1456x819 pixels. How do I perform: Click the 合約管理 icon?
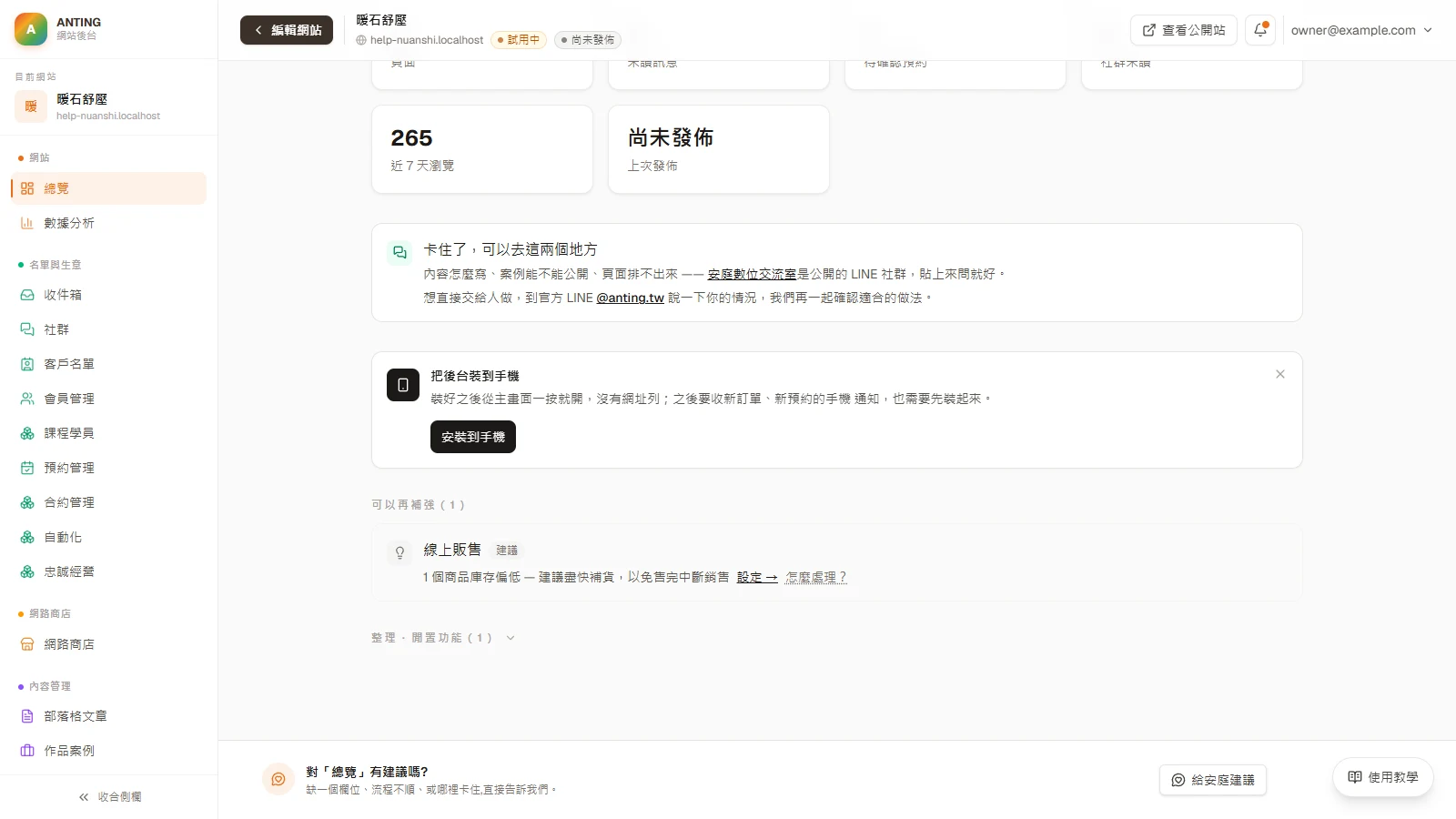pos(27,502)
